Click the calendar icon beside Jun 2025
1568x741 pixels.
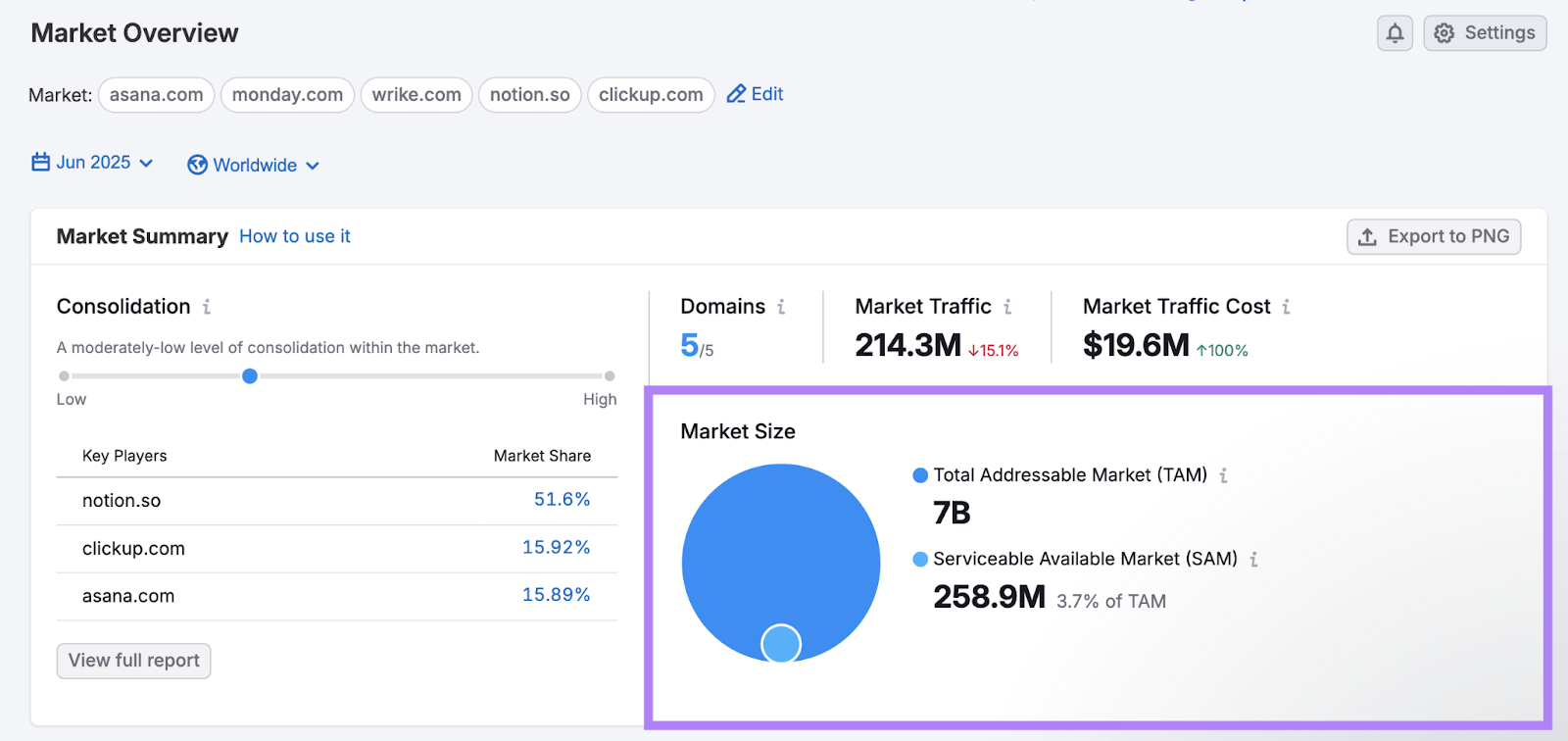click(x=40, y=163)
